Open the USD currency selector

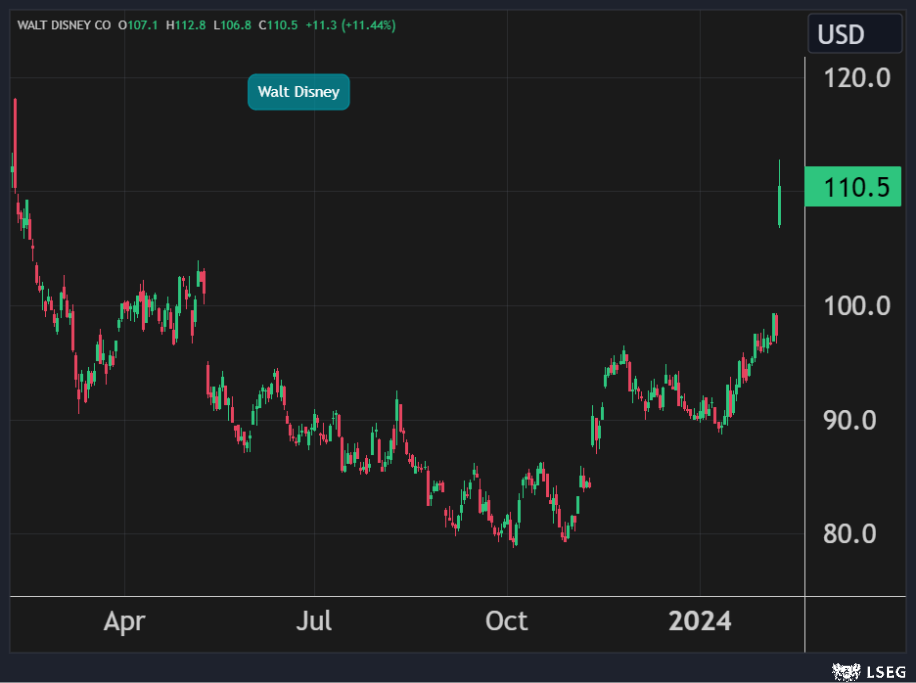click(x=852, y=35)
